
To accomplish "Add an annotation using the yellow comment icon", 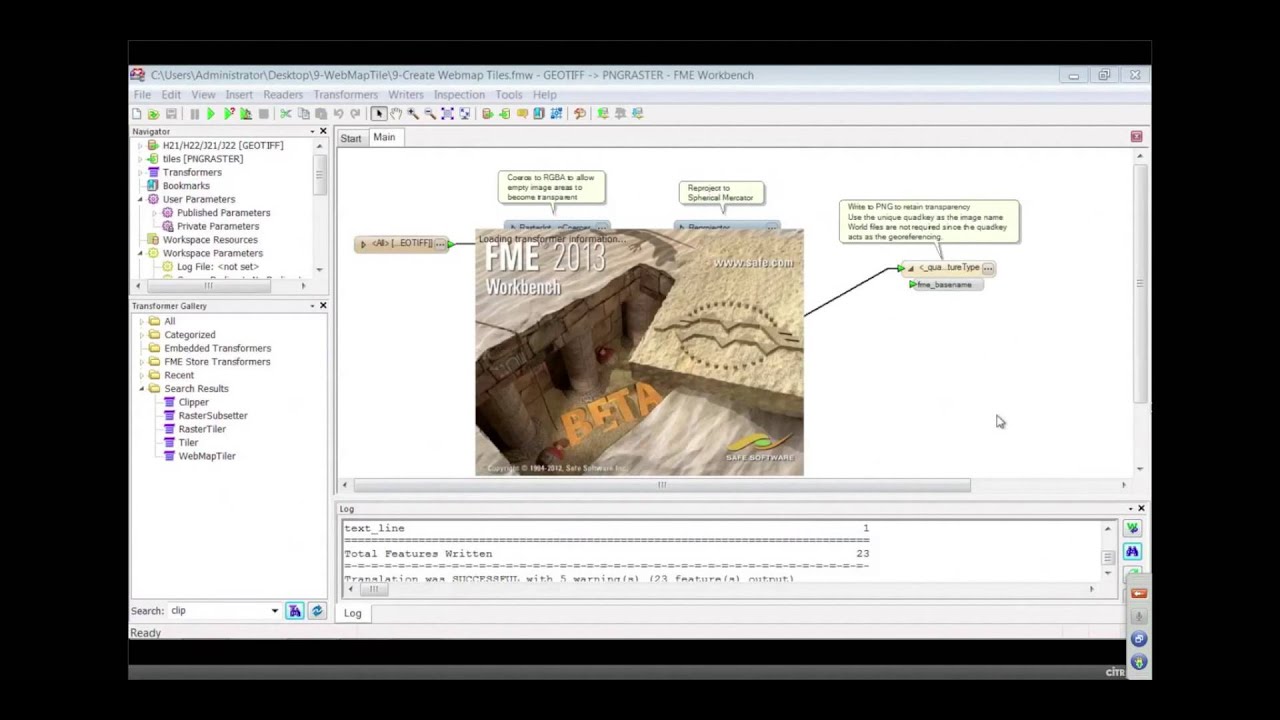I will pyautogui.click(x=522, y=114).
